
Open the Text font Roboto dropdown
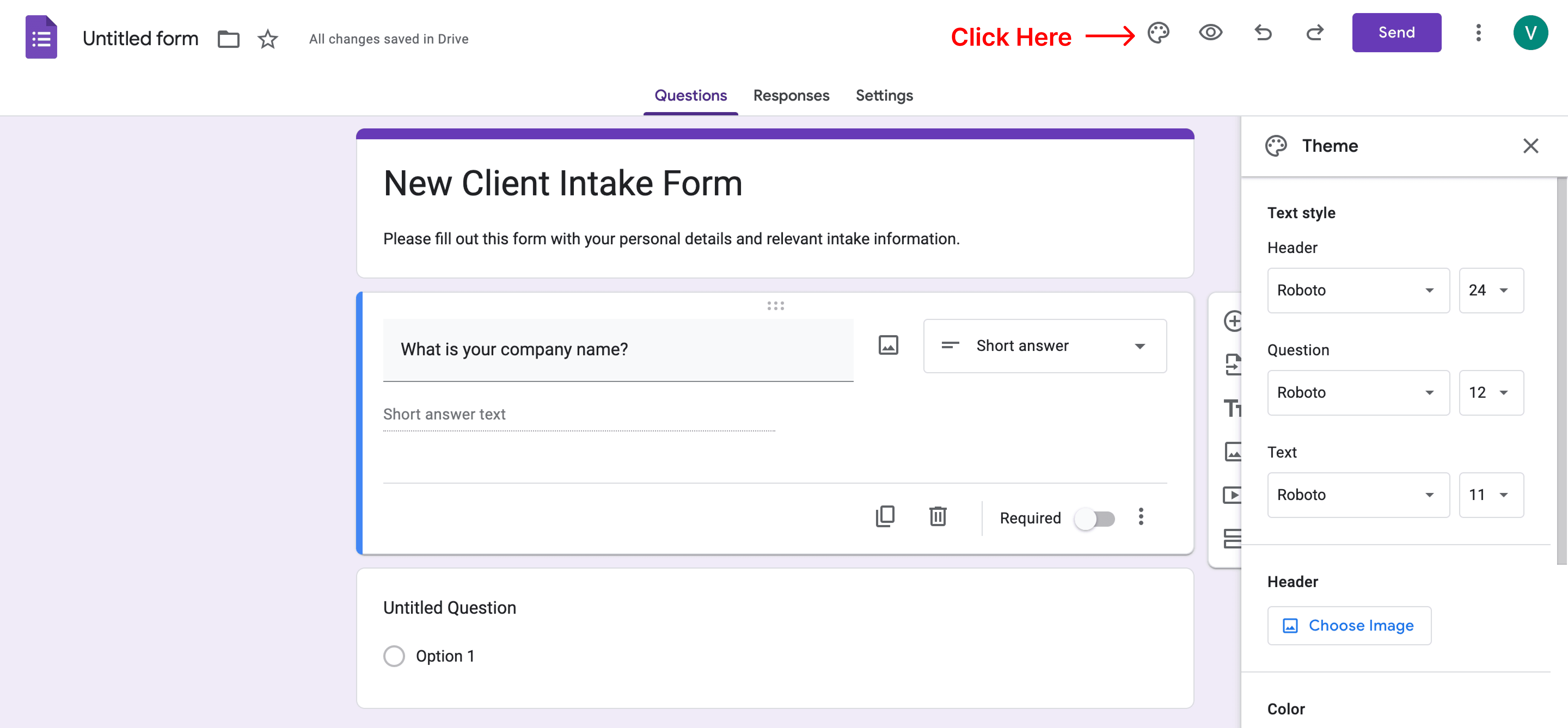coord(1358,495)
